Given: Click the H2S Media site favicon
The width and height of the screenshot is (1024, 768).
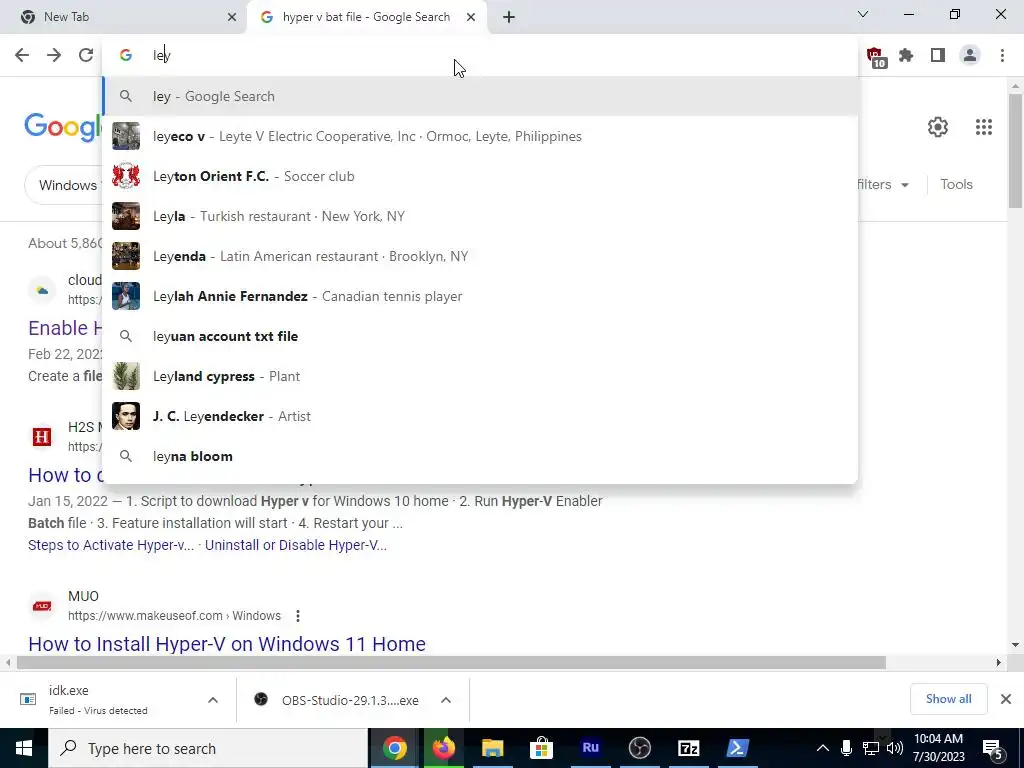Looking at the screenshot, I should [x=42, y=436].
